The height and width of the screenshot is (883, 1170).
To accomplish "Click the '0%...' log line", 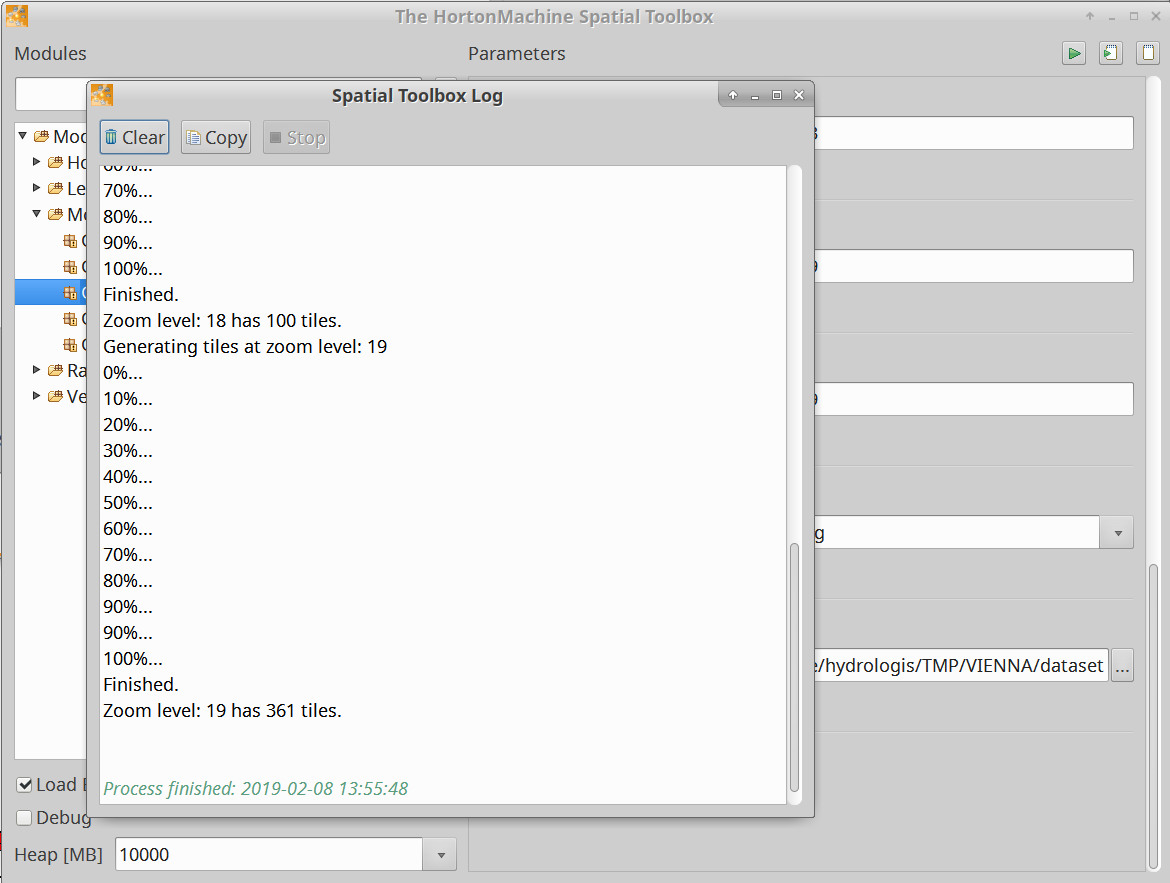I will click(123, 373).
